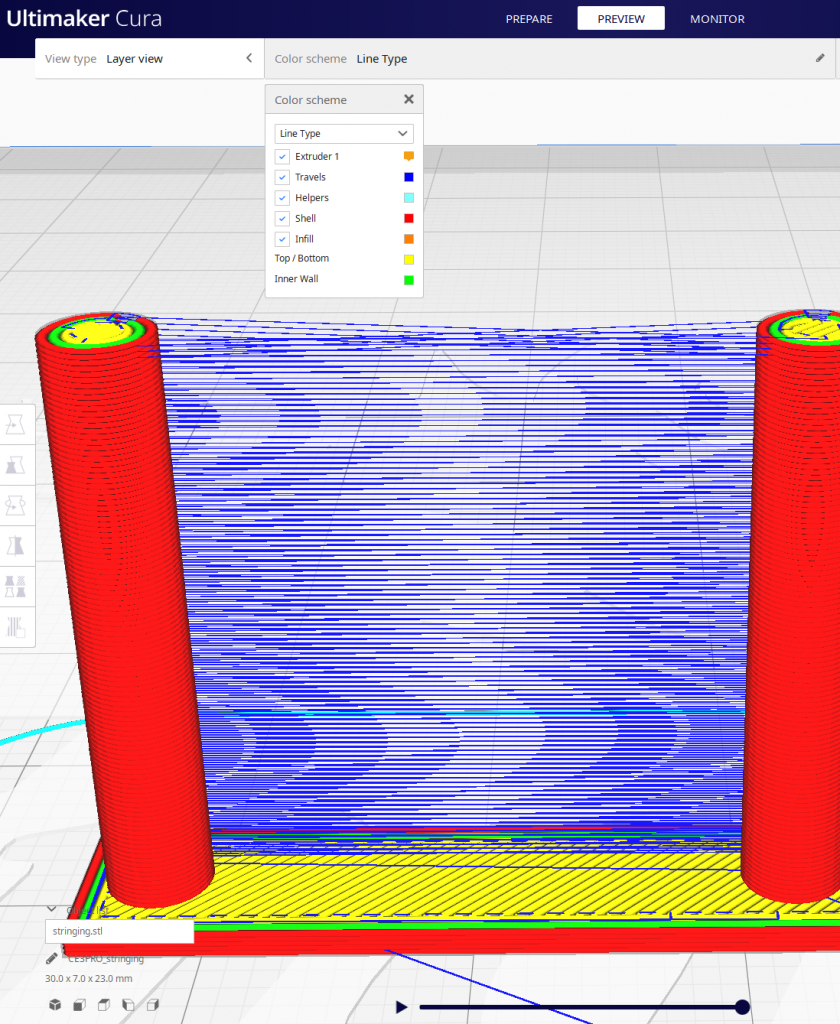Close the Color scheme panel

click(408, 100)
